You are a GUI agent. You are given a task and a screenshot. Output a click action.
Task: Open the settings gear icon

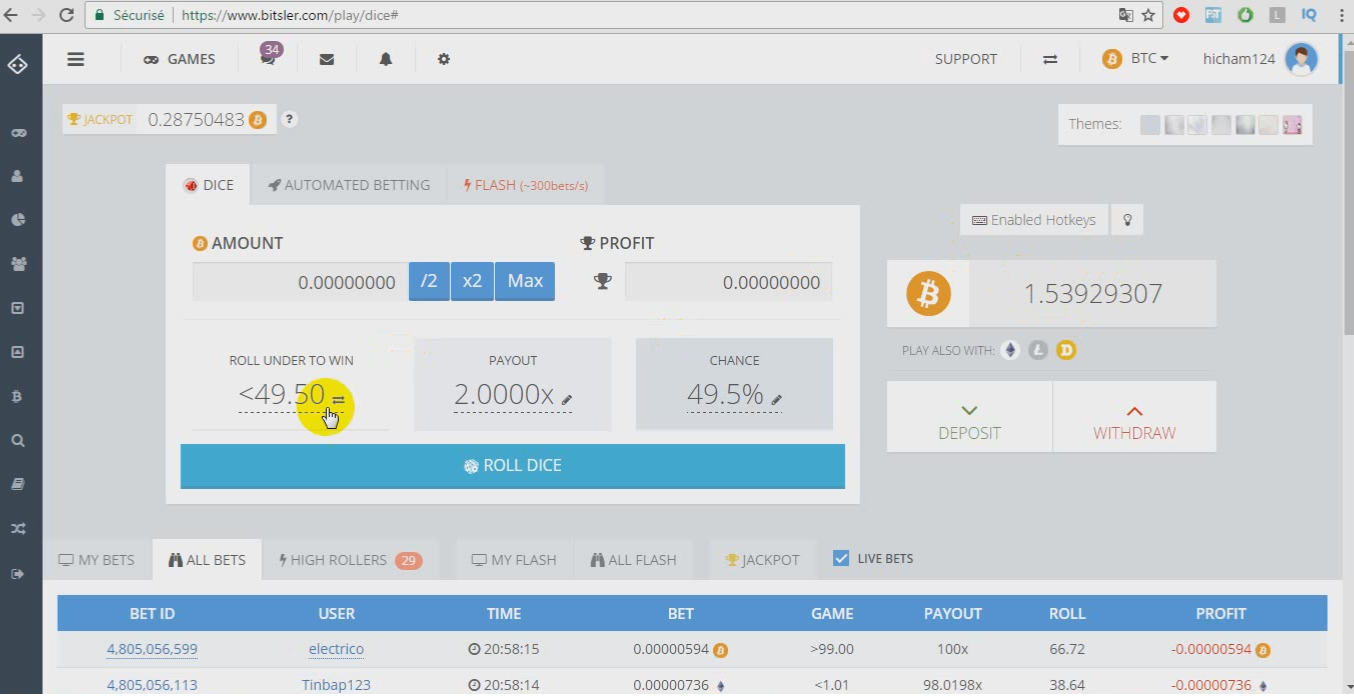pos(444,59)
